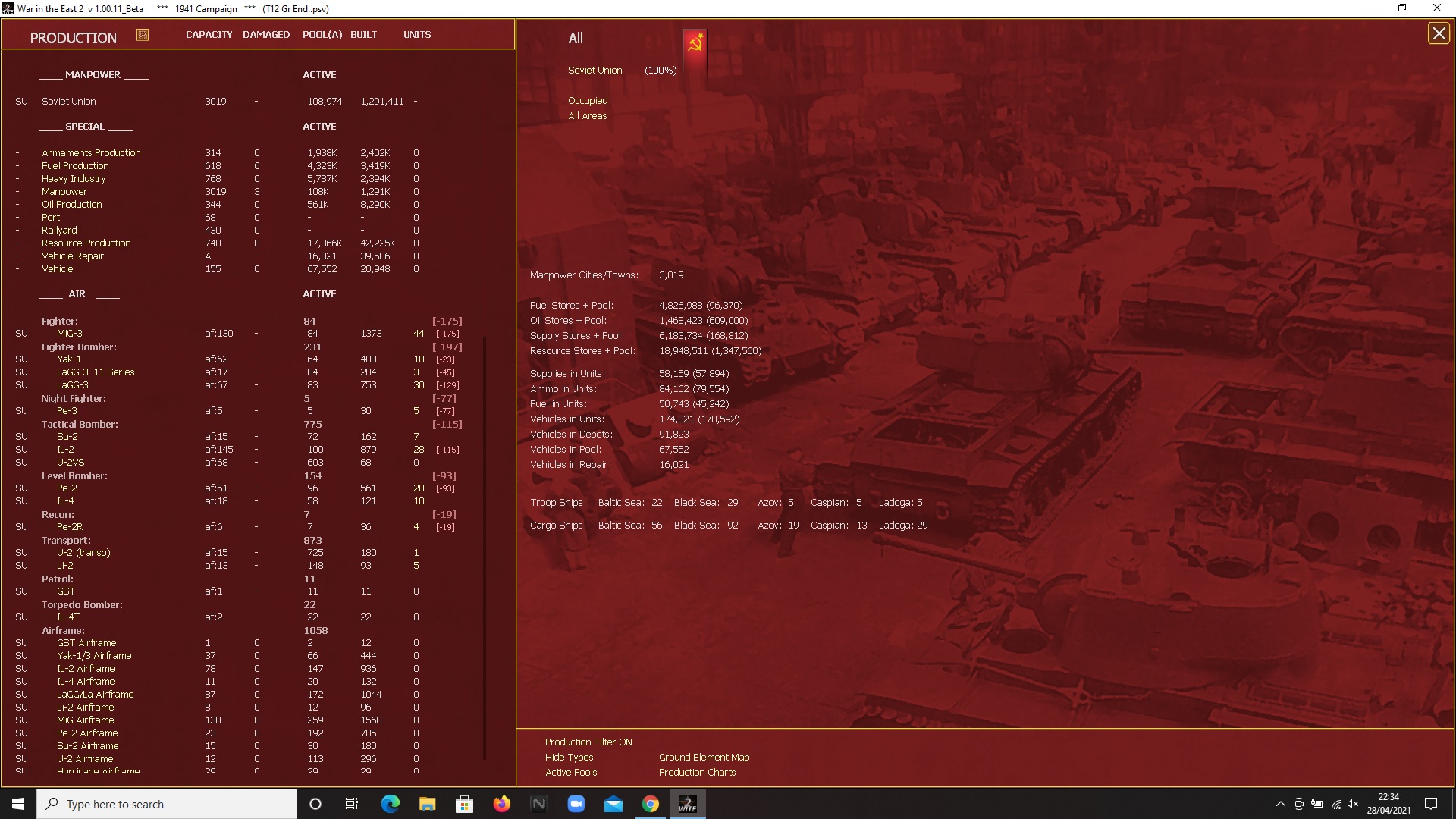The image size is (1456, 819).
Task: Open Microsoft Edge from taskbar
Action: coord(390,804)
